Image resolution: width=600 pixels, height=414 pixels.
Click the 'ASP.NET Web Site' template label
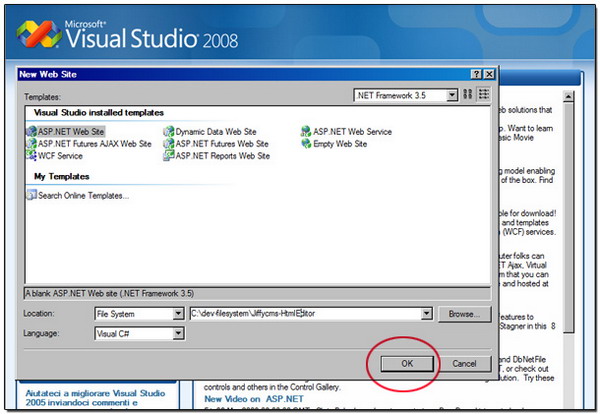(71, 132)
